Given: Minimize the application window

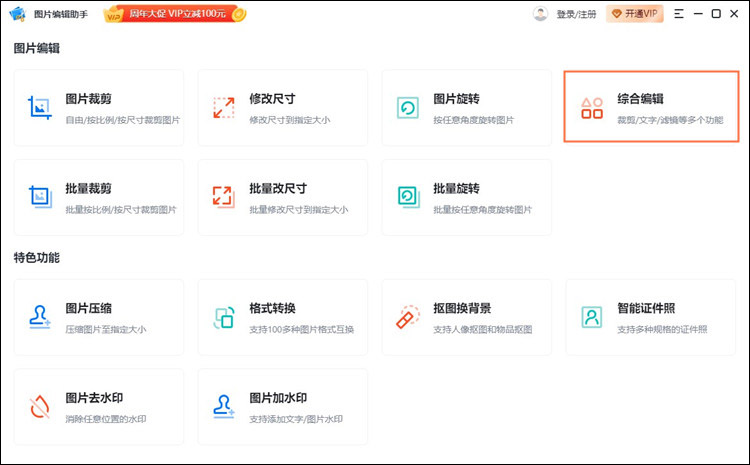Looking at the screenshot, I should pyautogui.click(x=698, y=14).
